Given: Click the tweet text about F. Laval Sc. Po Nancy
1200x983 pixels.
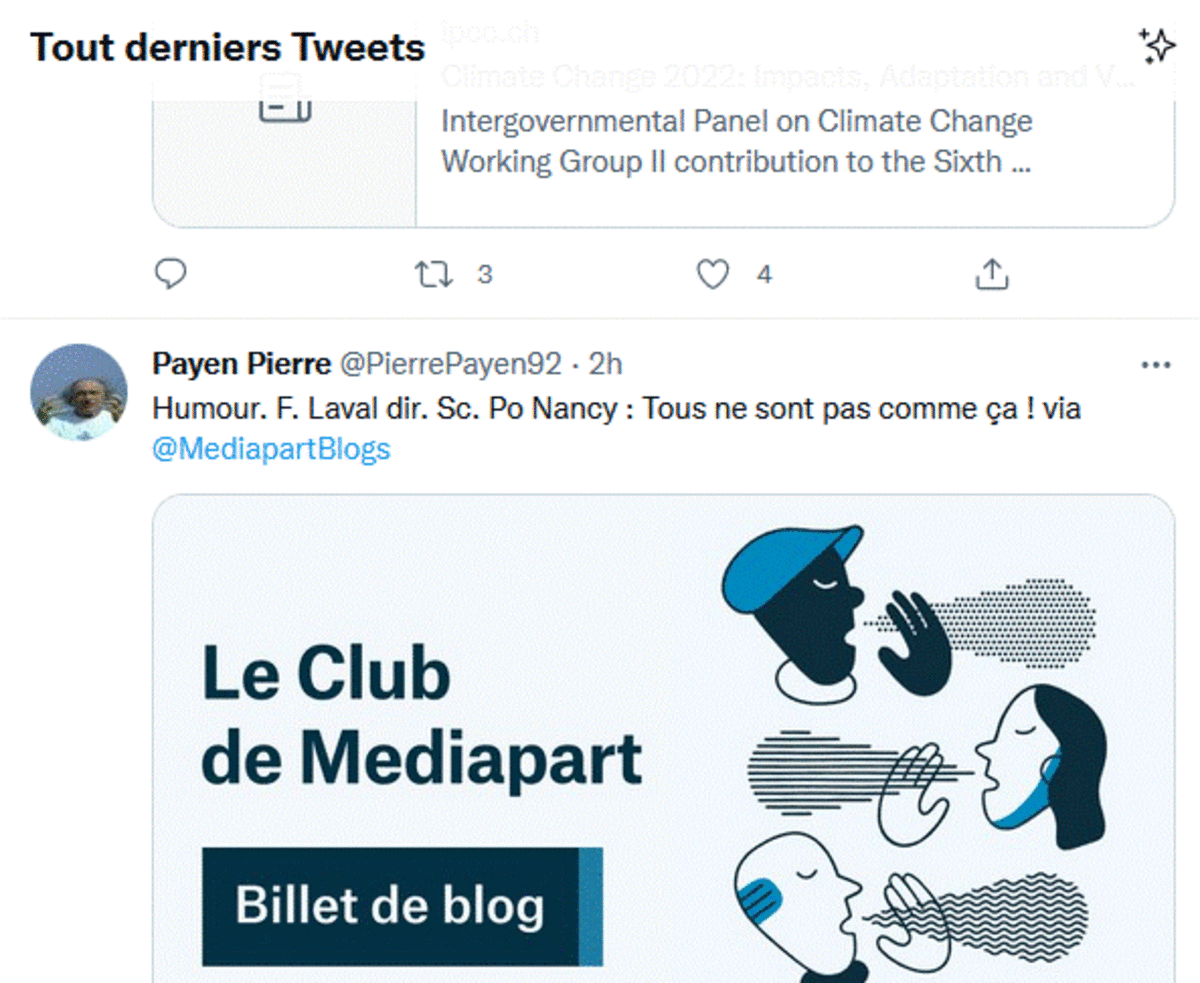Looking at the screenshot, I should click(616, 409).
